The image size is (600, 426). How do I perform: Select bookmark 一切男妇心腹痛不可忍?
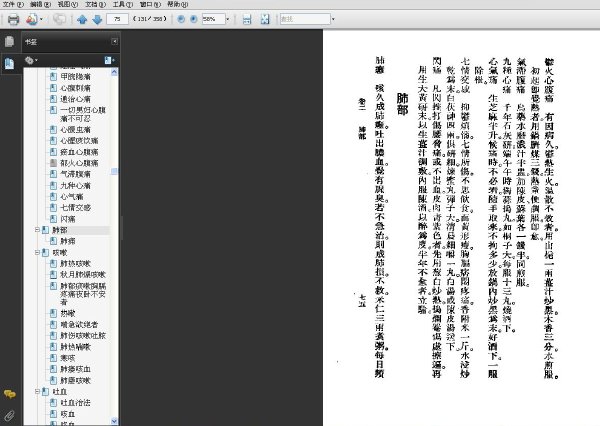click(x=83, y=114)
